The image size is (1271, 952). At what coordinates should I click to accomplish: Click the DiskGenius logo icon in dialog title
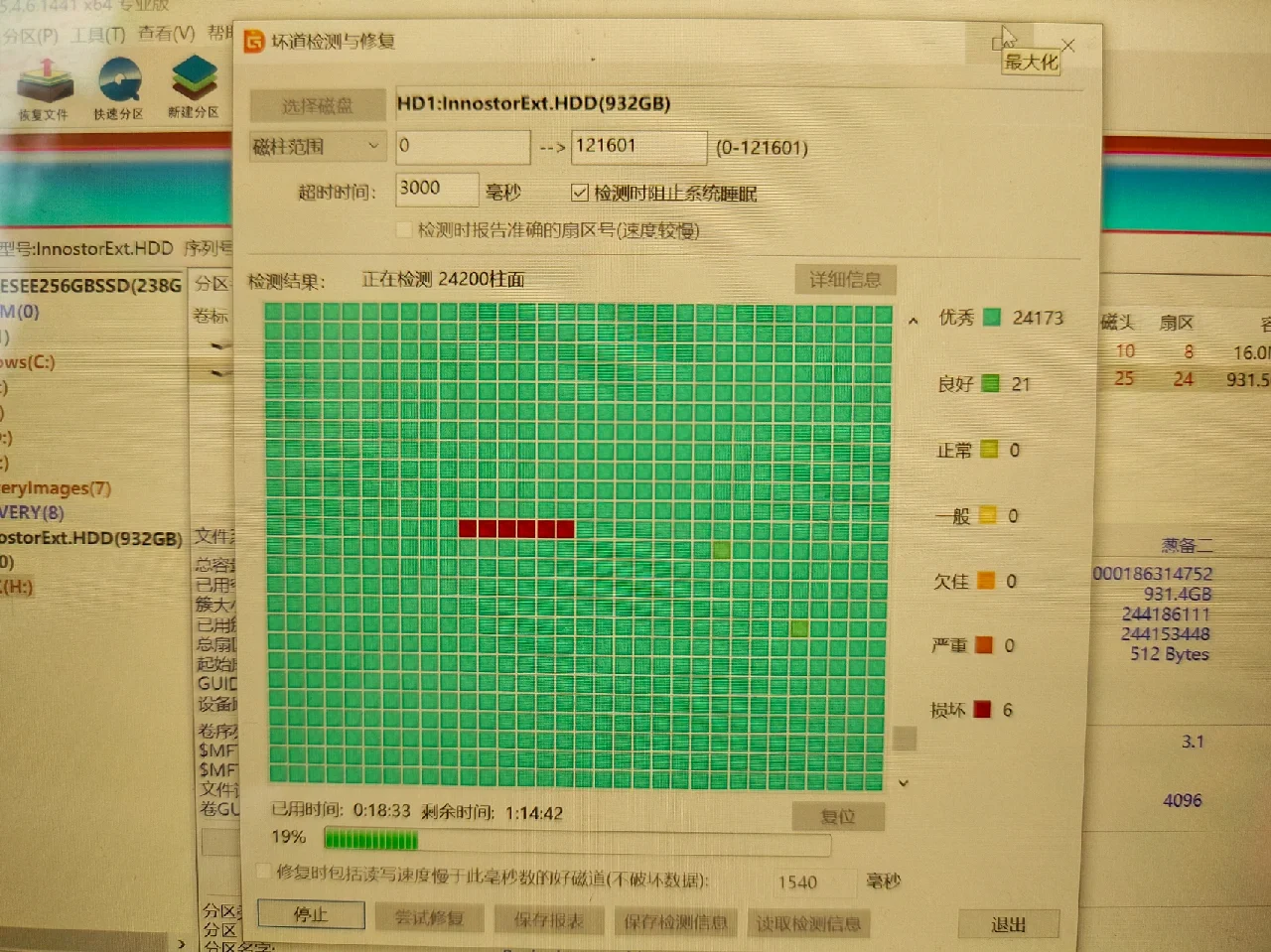254,42
